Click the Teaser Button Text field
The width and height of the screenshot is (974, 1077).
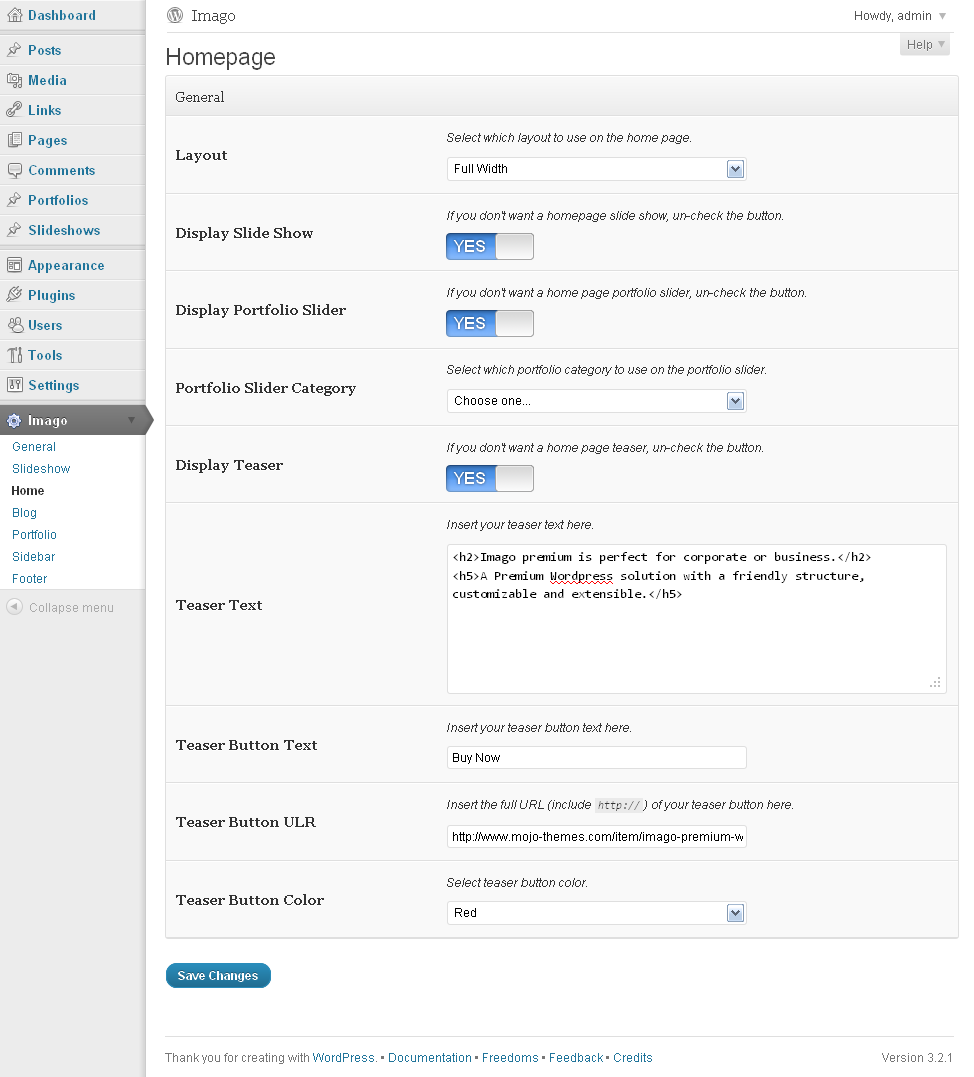click(596, 758)
